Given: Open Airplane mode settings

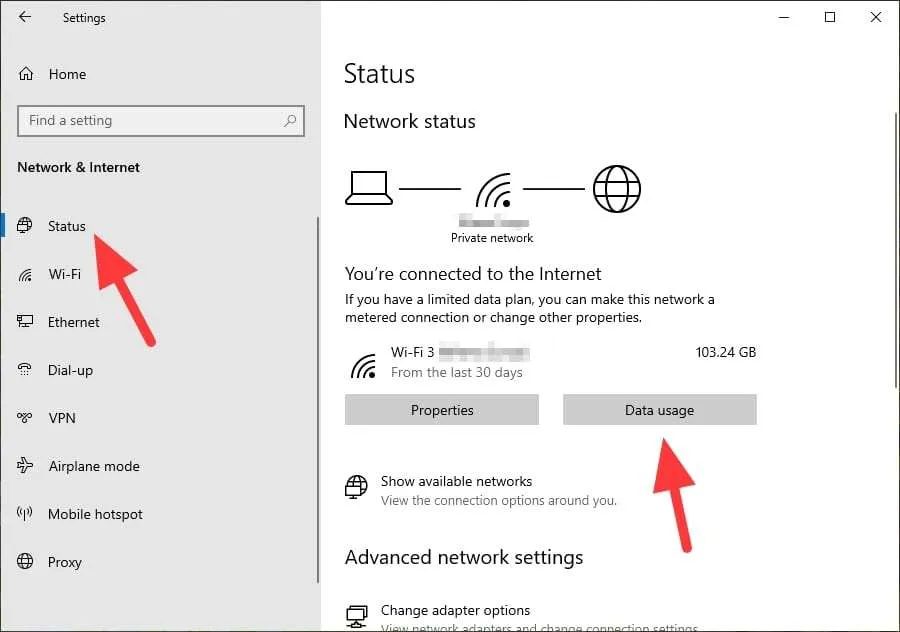Looking at the screenshot, I should pyautogui.click(x=94, y=466).
